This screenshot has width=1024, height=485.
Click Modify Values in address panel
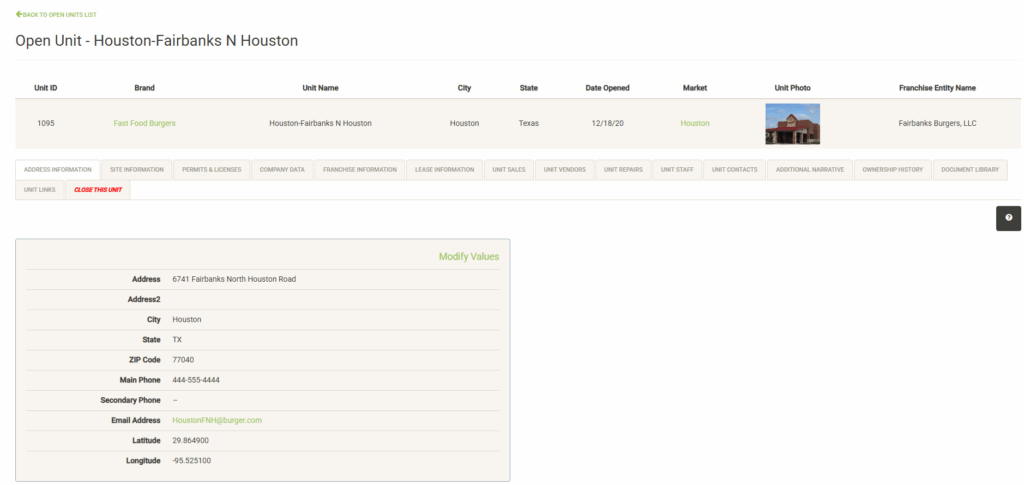(468, 257)
